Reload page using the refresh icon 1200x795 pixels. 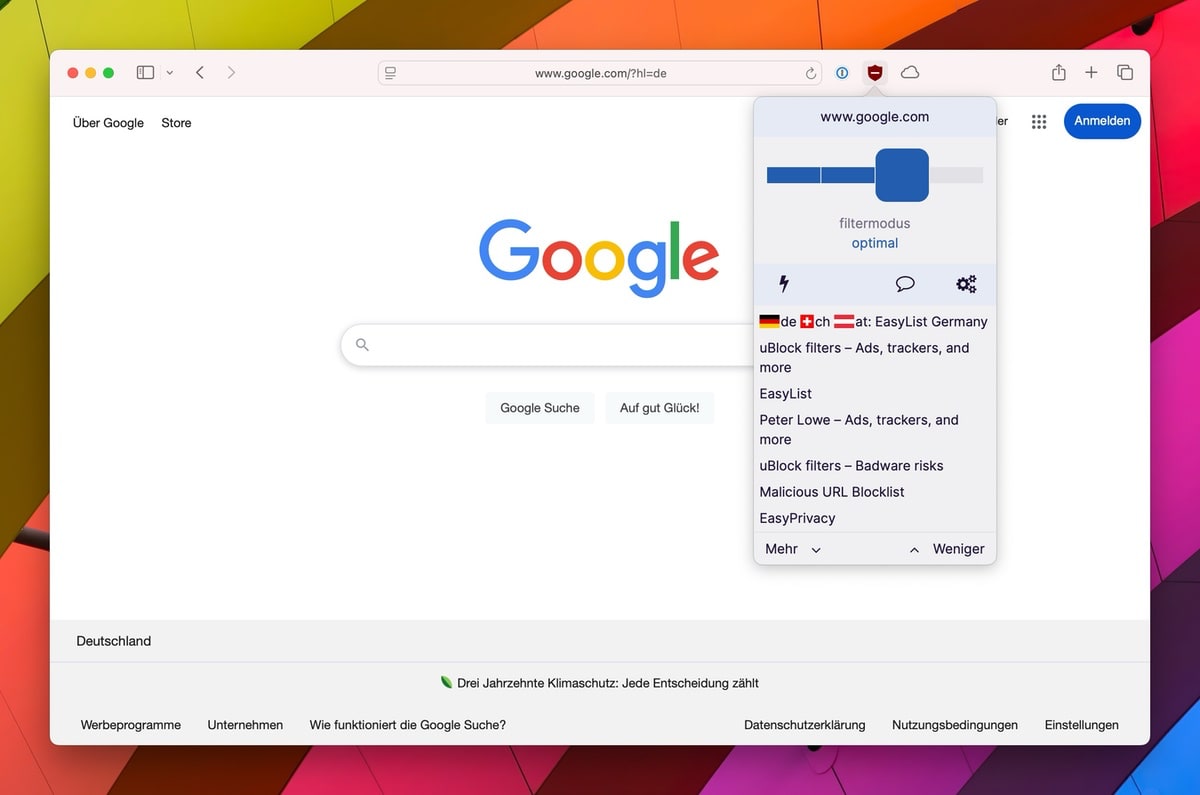tap(811, 73)
